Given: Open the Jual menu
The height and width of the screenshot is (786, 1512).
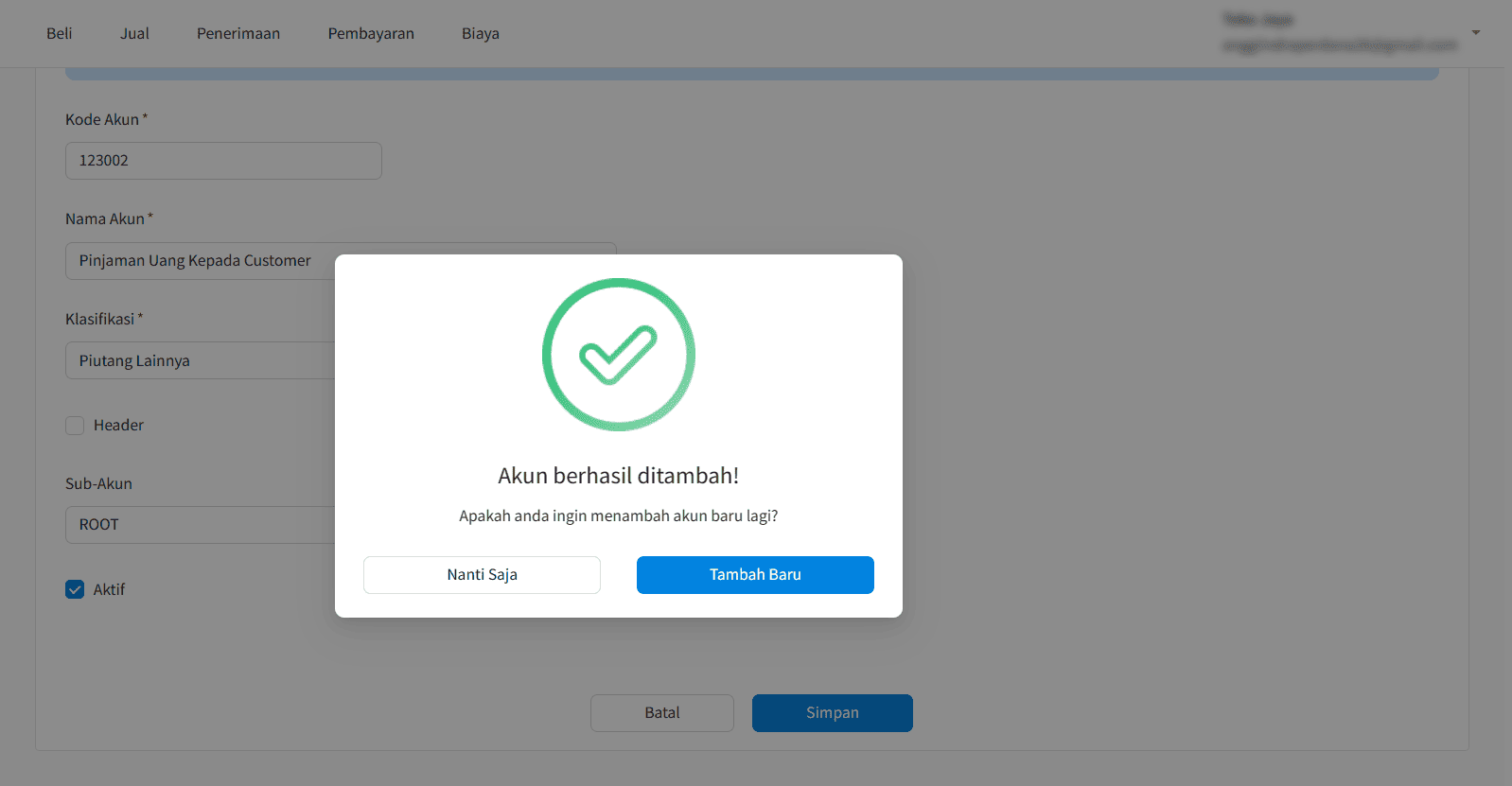Looking at the screenshot, I should click(134, 33).
